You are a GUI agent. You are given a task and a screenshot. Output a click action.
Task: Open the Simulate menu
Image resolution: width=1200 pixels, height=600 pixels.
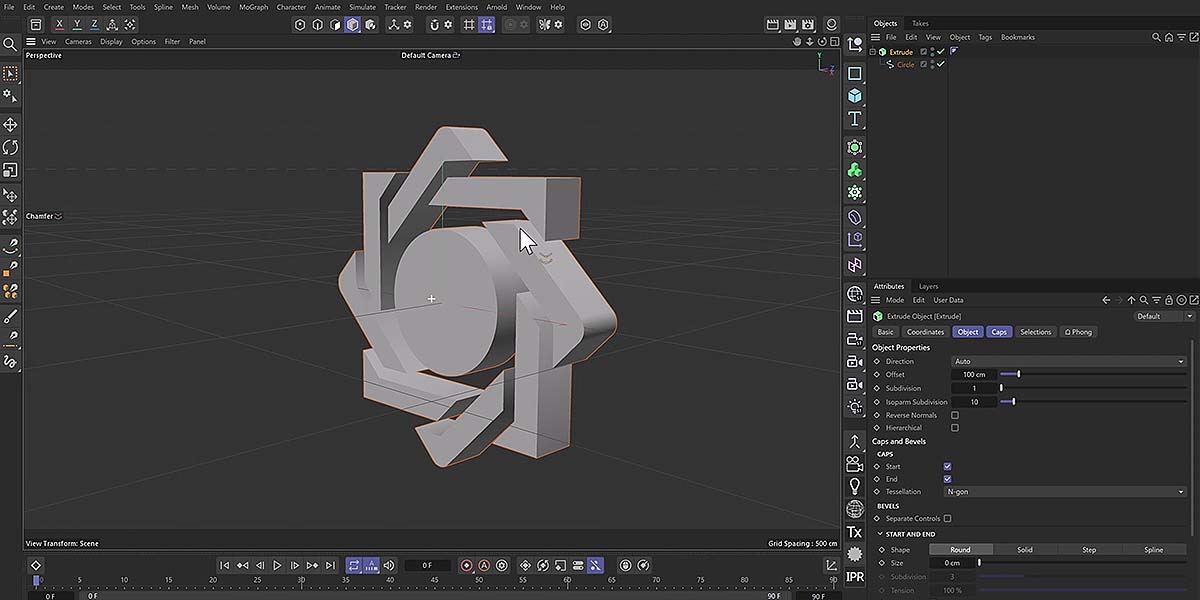tap(362, 7)
